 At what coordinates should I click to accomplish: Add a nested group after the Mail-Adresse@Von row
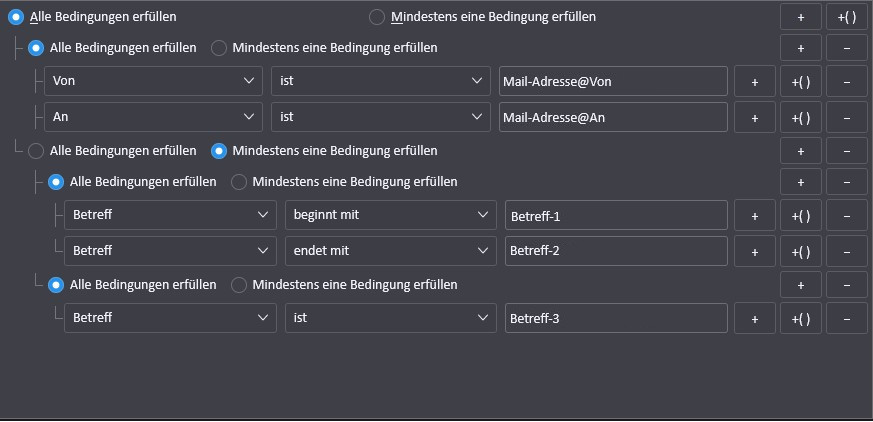801,82
